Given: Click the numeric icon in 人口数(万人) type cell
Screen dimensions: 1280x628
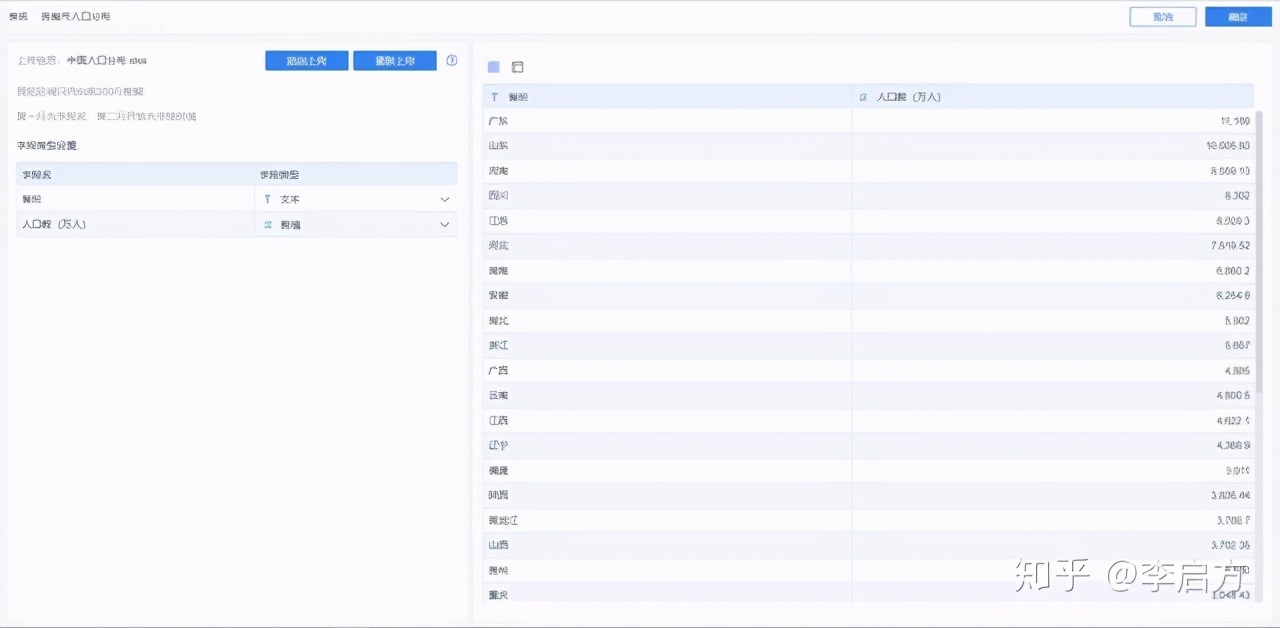Looking at the screenshot, I should (267, 225).
